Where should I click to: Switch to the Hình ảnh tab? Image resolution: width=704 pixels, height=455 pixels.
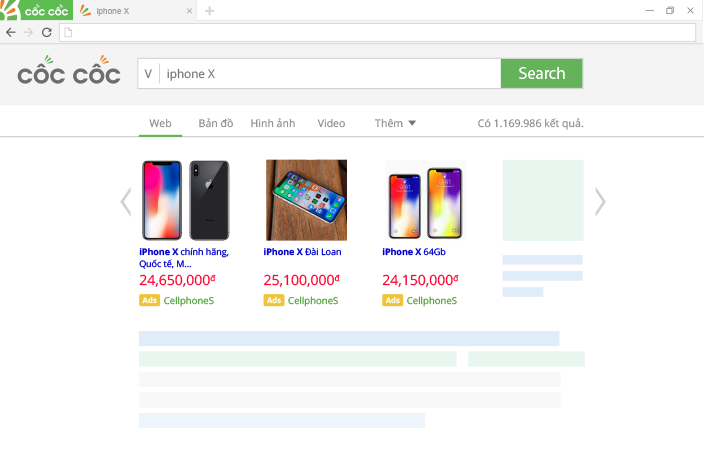click(x=272, y=123)
